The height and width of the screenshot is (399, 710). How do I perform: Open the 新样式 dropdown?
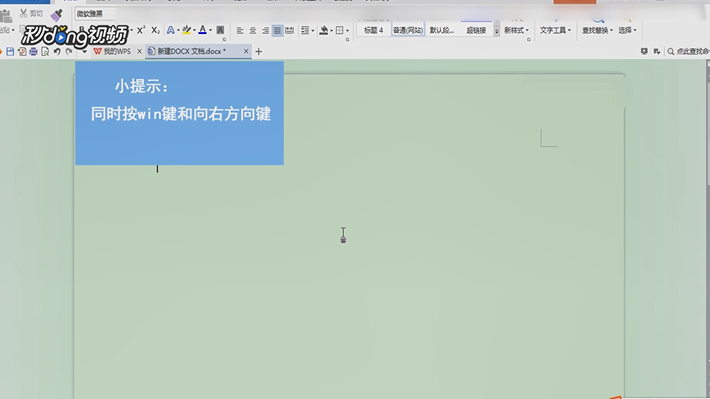517,30
